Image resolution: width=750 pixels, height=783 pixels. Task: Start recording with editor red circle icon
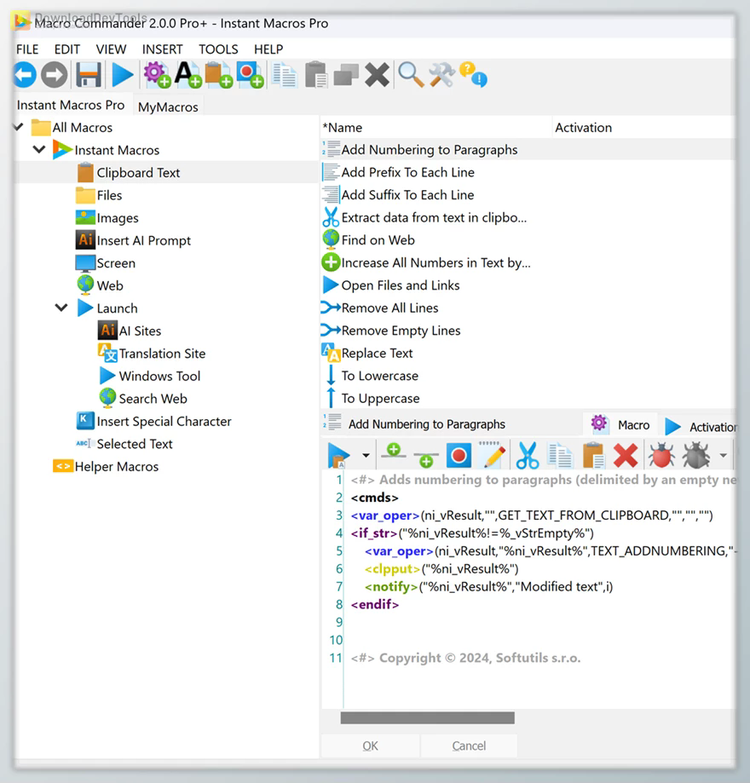click(459, 455)
